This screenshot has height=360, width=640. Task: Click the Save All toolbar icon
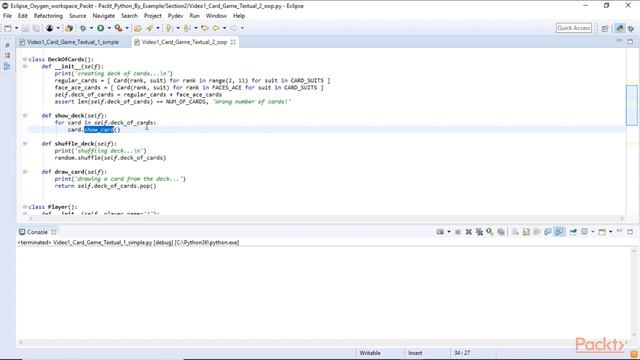36,28
